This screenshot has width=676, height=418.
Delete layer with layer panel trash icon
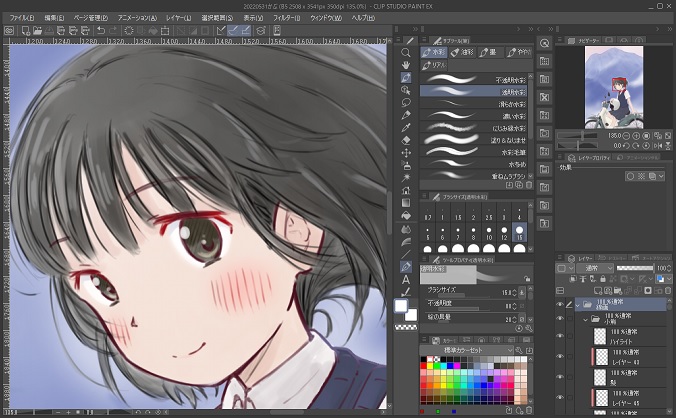pos(667,291)
